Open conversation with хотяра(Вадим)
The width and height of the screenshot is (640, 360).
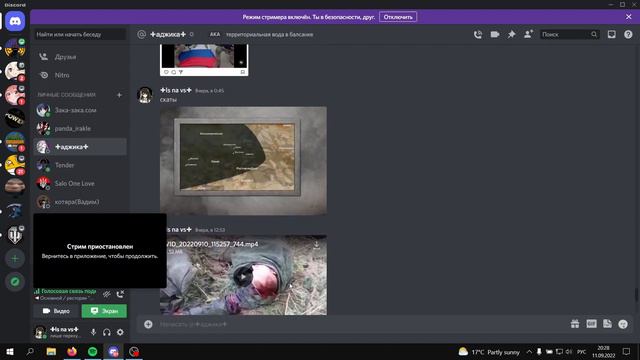point(80,202)
